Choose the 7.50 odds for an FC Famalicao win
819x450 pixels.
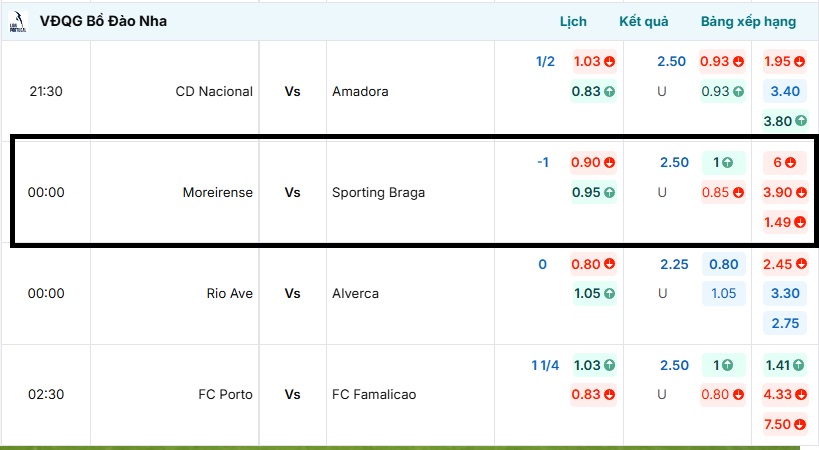[x=785, y=424]
